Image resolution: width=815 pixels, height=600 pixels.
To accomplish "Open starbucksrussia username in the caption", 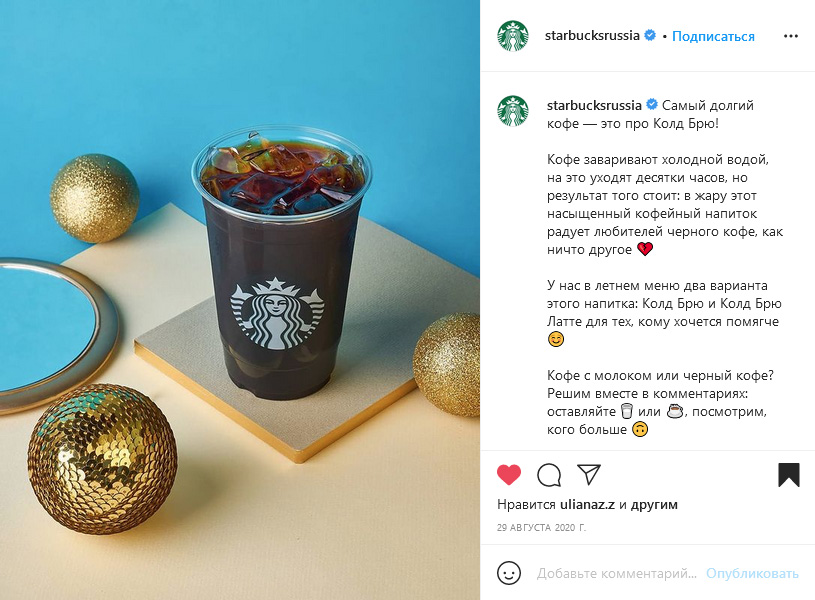I will coord(594,105).
